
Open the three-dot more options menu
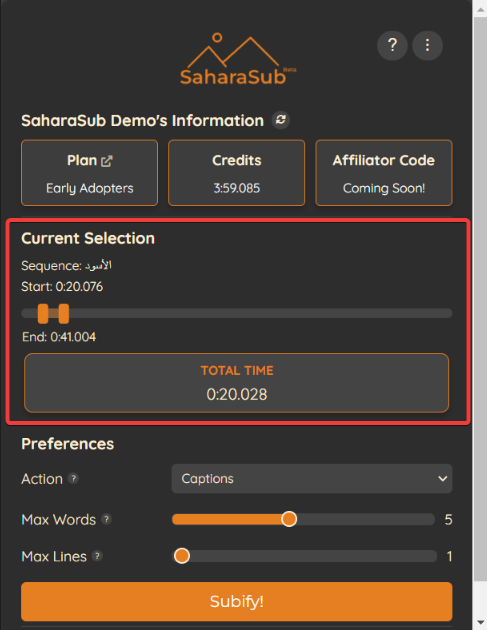[x=428, y=45]
